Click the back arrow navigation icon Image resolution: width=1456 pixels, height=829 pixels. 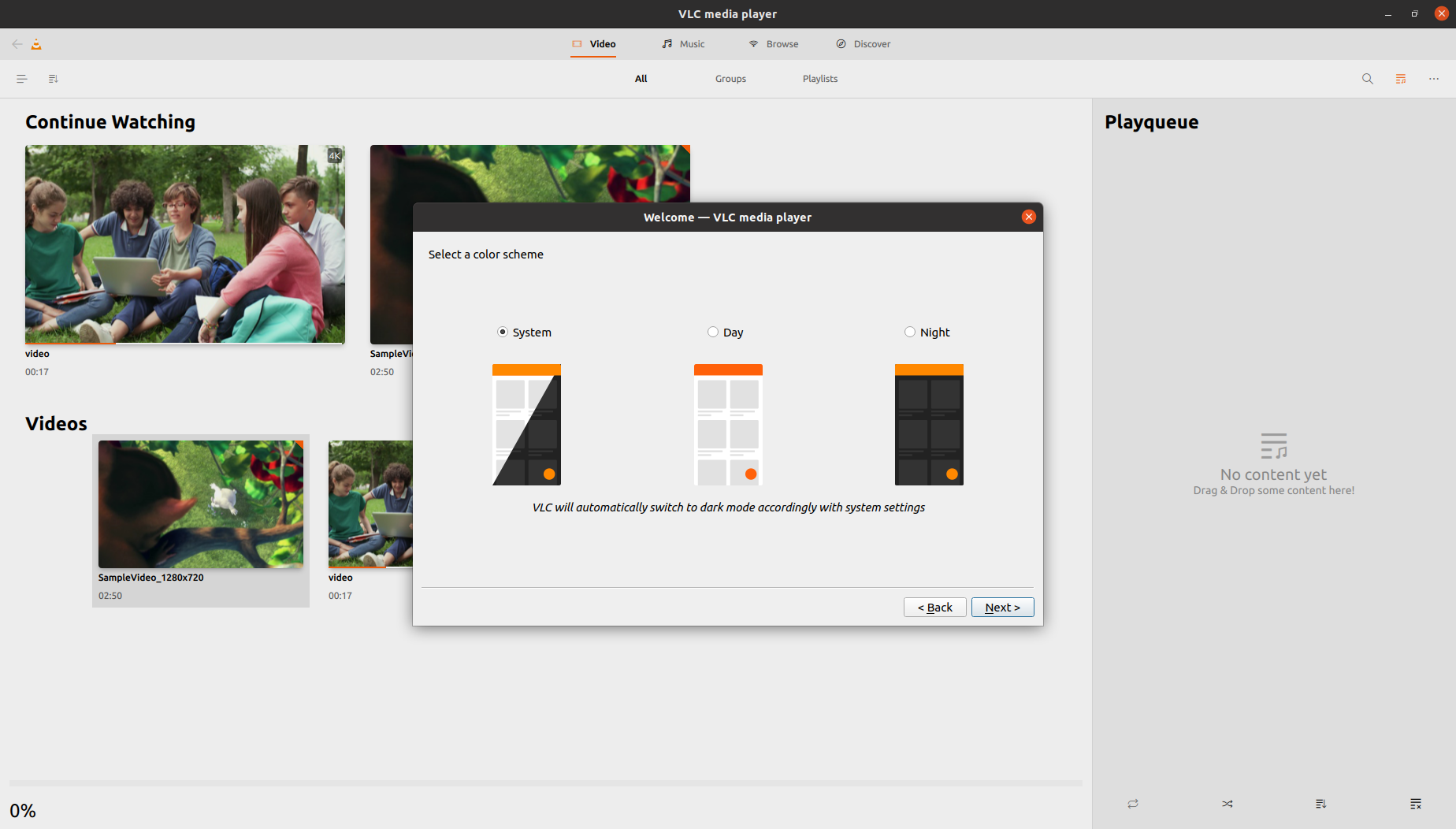[17, 44]
